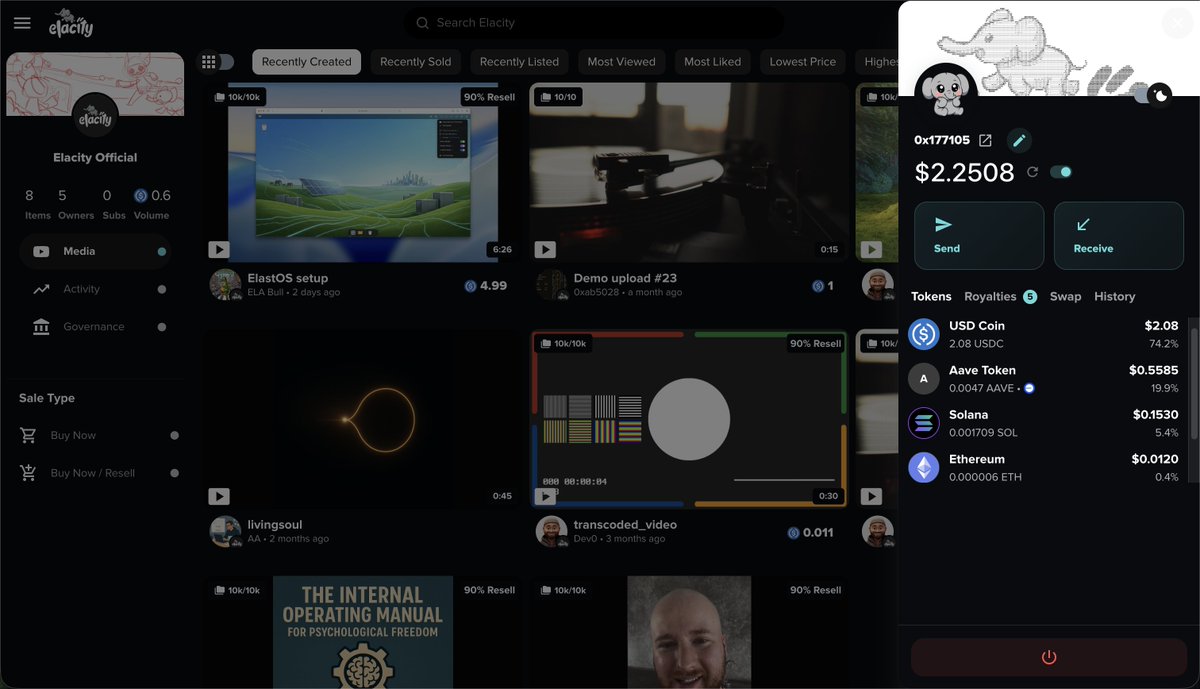Open The Internal Operating Manual thumbnail
The width and height of the screenshot is (1200, 689).
pyautogui.click(x=363, y=632)
